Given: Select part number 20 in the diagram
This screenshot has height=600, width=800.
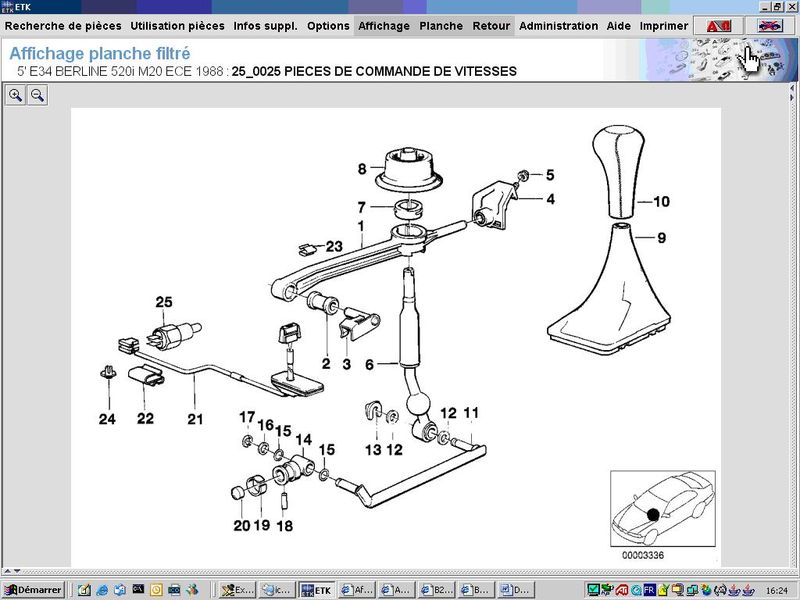Looking at the screenshot, I should [242, 526].
